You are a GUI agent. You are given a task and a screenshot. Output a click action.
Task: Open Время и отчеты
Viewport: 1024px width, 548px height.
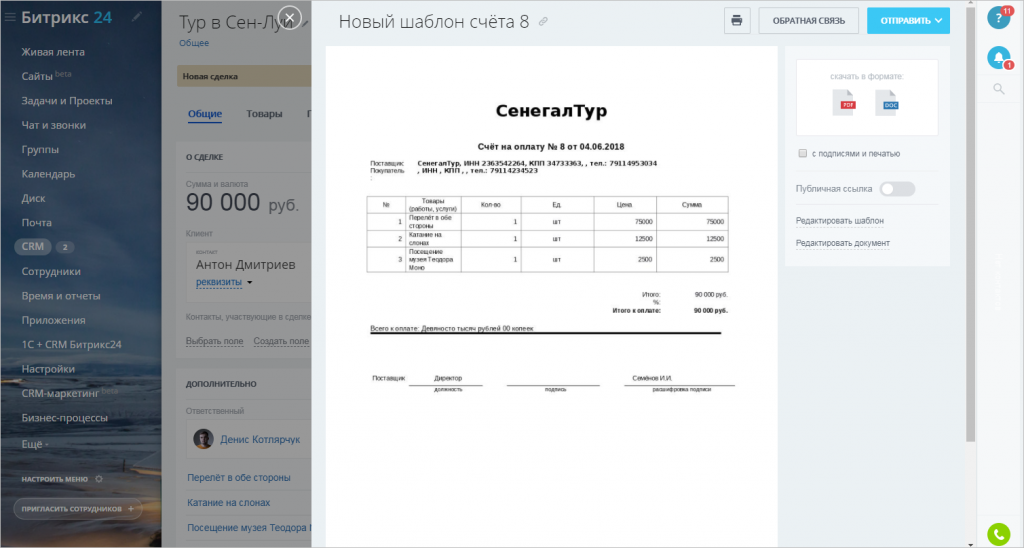(61, 296)
